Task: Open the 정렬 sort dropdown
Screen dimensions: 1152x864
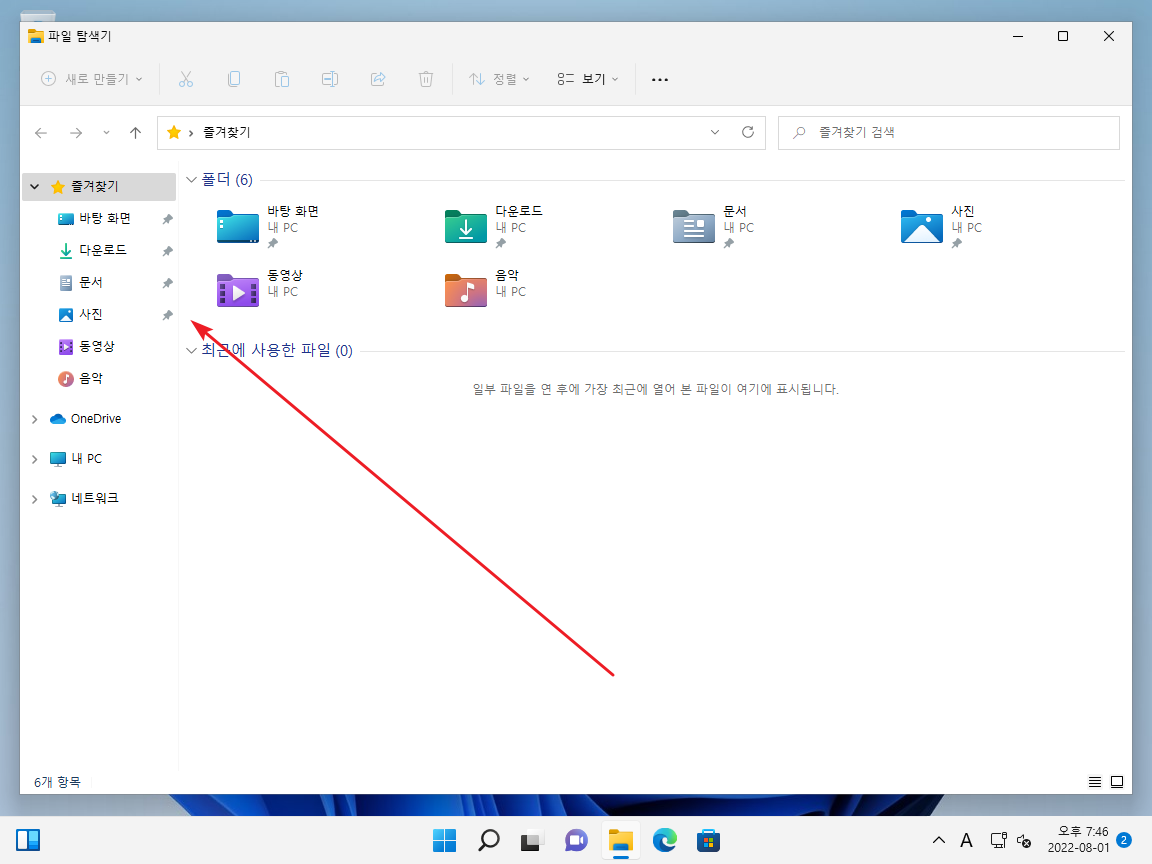Action: pos(500,79)
